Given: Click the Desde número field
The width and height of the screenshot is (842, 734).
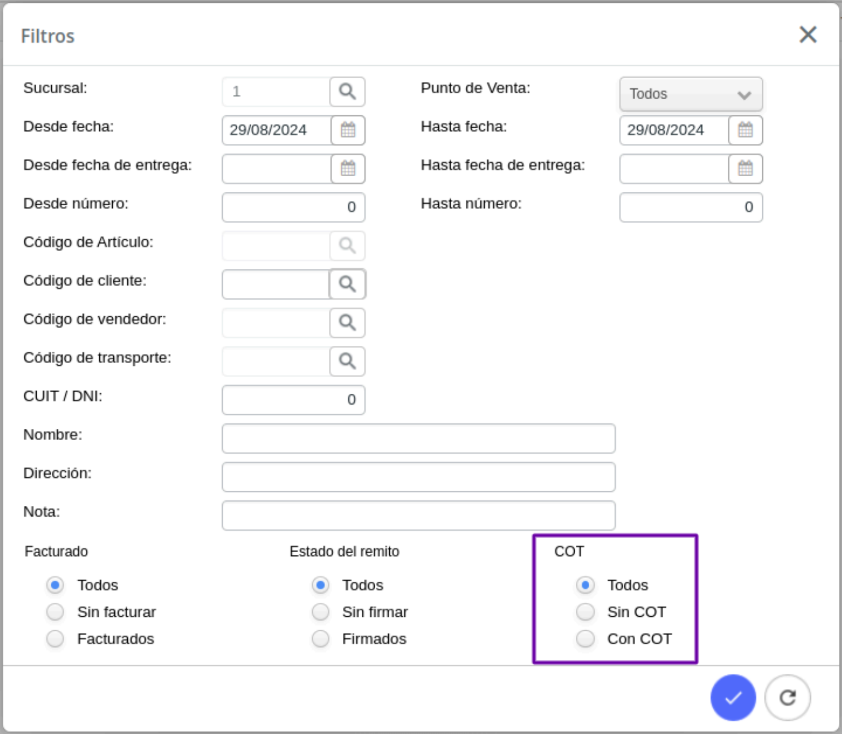Looking at the screenshot, I should (293, 207).
